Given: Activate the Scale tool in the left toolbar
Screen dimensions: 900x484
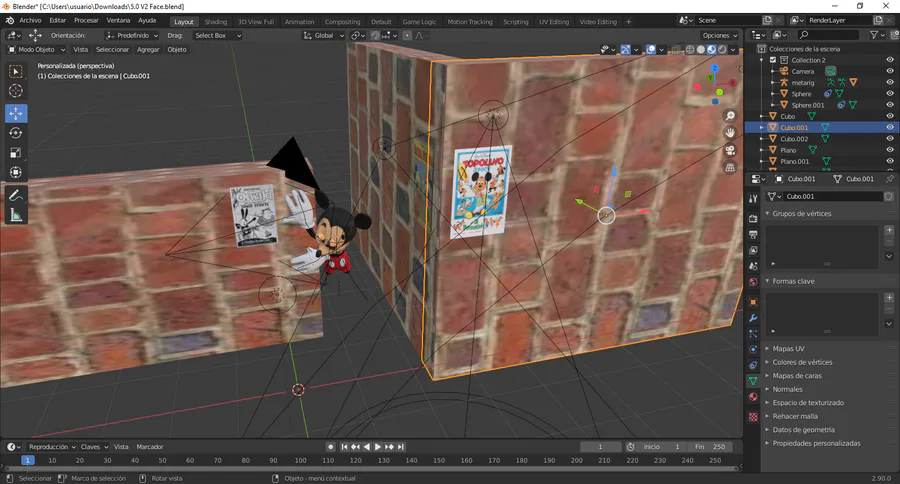Looking at the screenshot, I should (15, 153).
